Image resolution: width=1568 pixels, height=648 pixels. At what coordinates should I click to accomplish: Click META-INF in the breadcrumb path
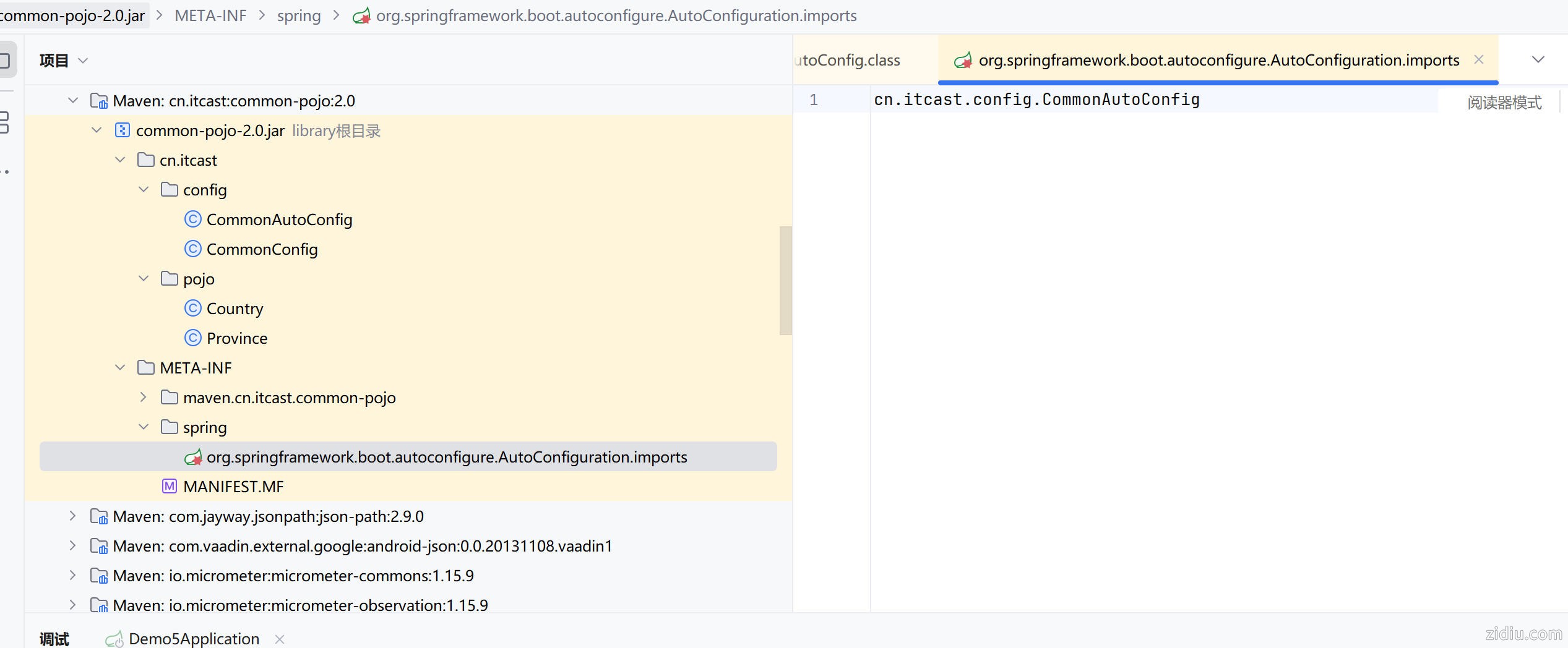click(210, 15)
